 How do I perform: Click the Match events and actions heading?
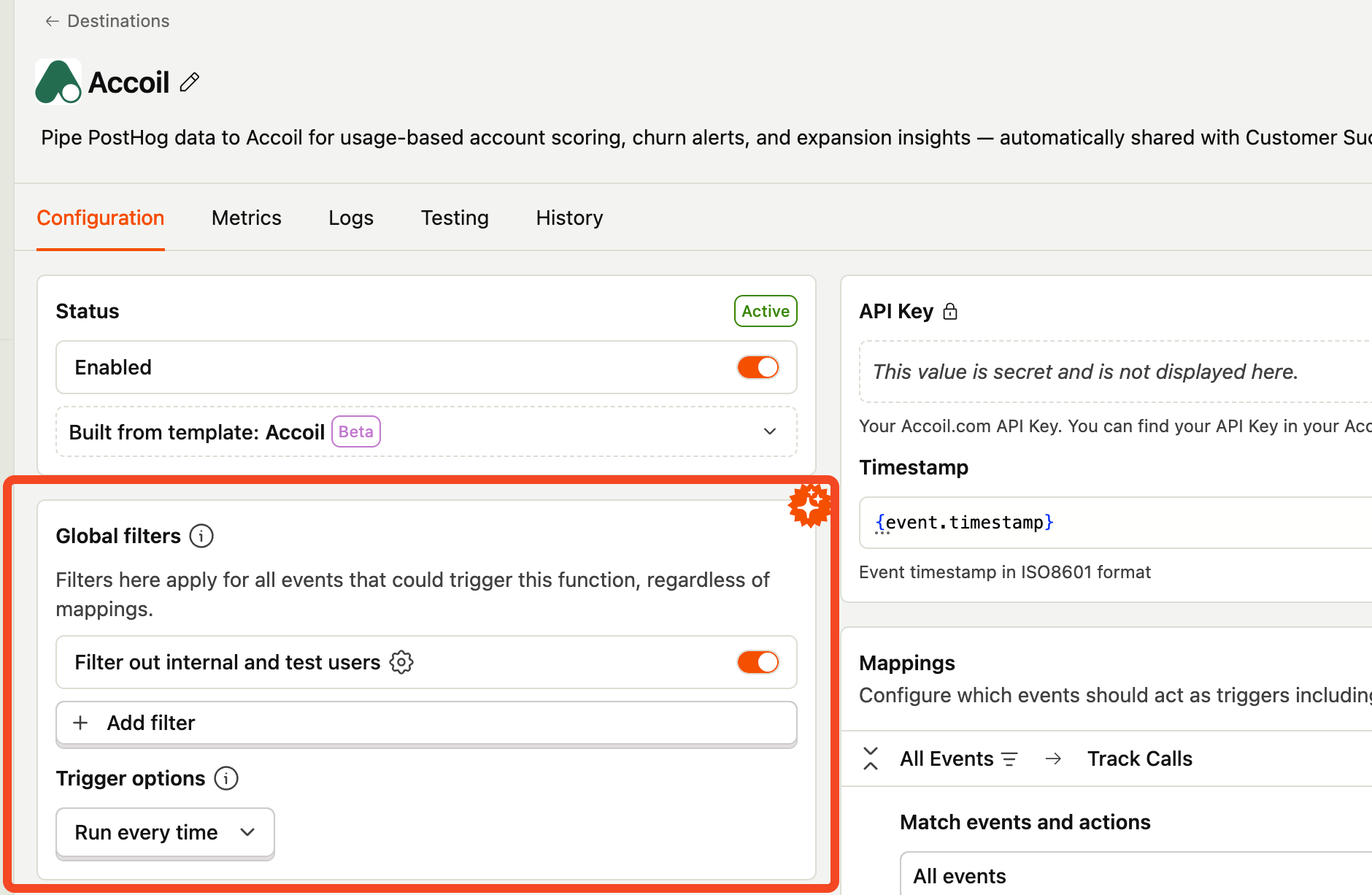[1025, 822]
